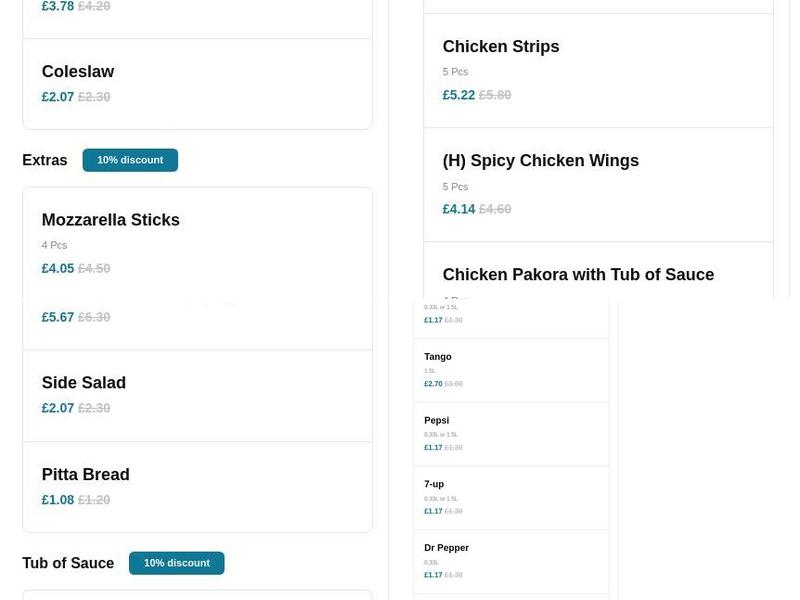Select the Tango drink

[x=438, y=356]
